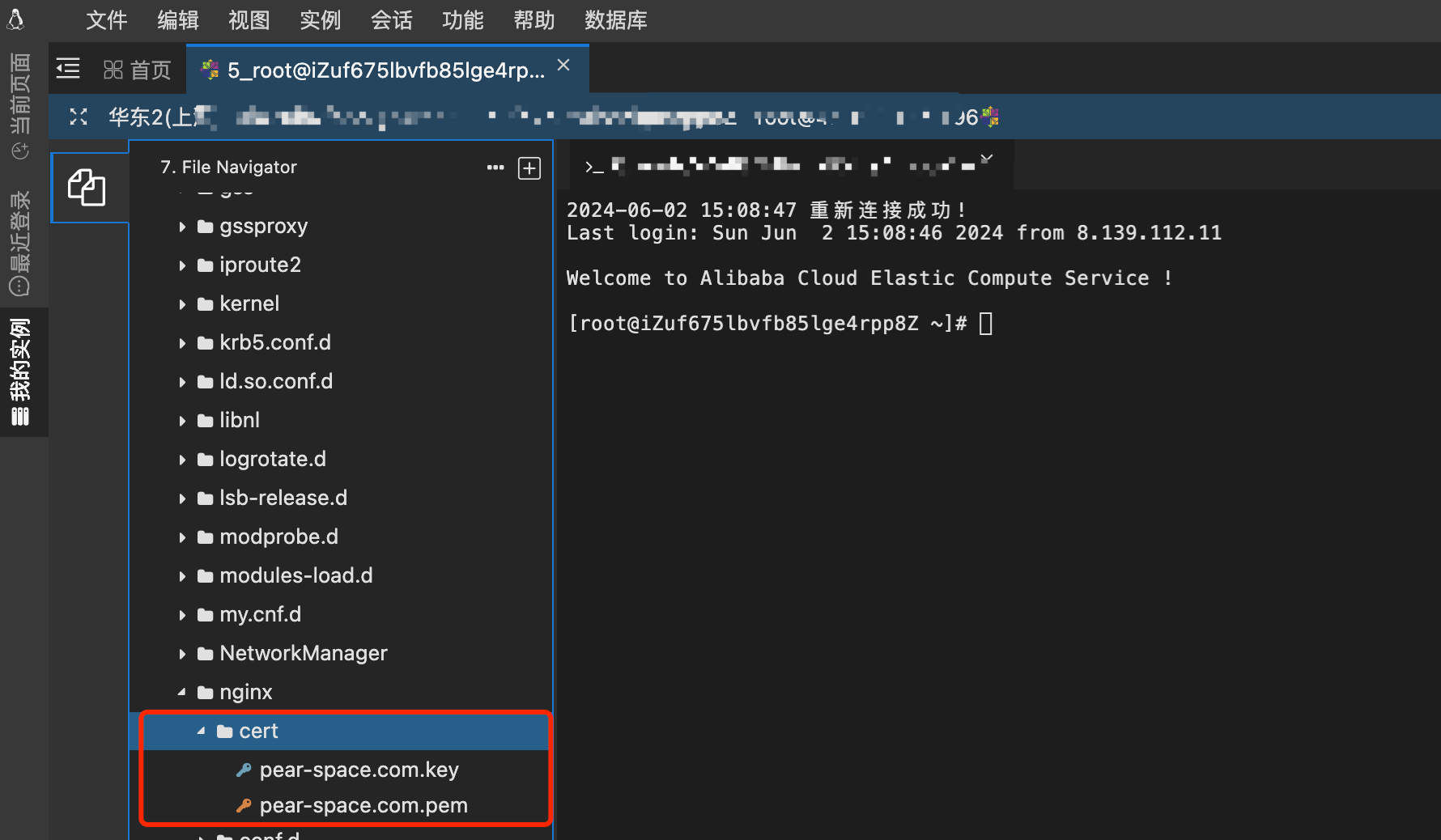Open File Navigator more options ellipsis

click(495, 168)
